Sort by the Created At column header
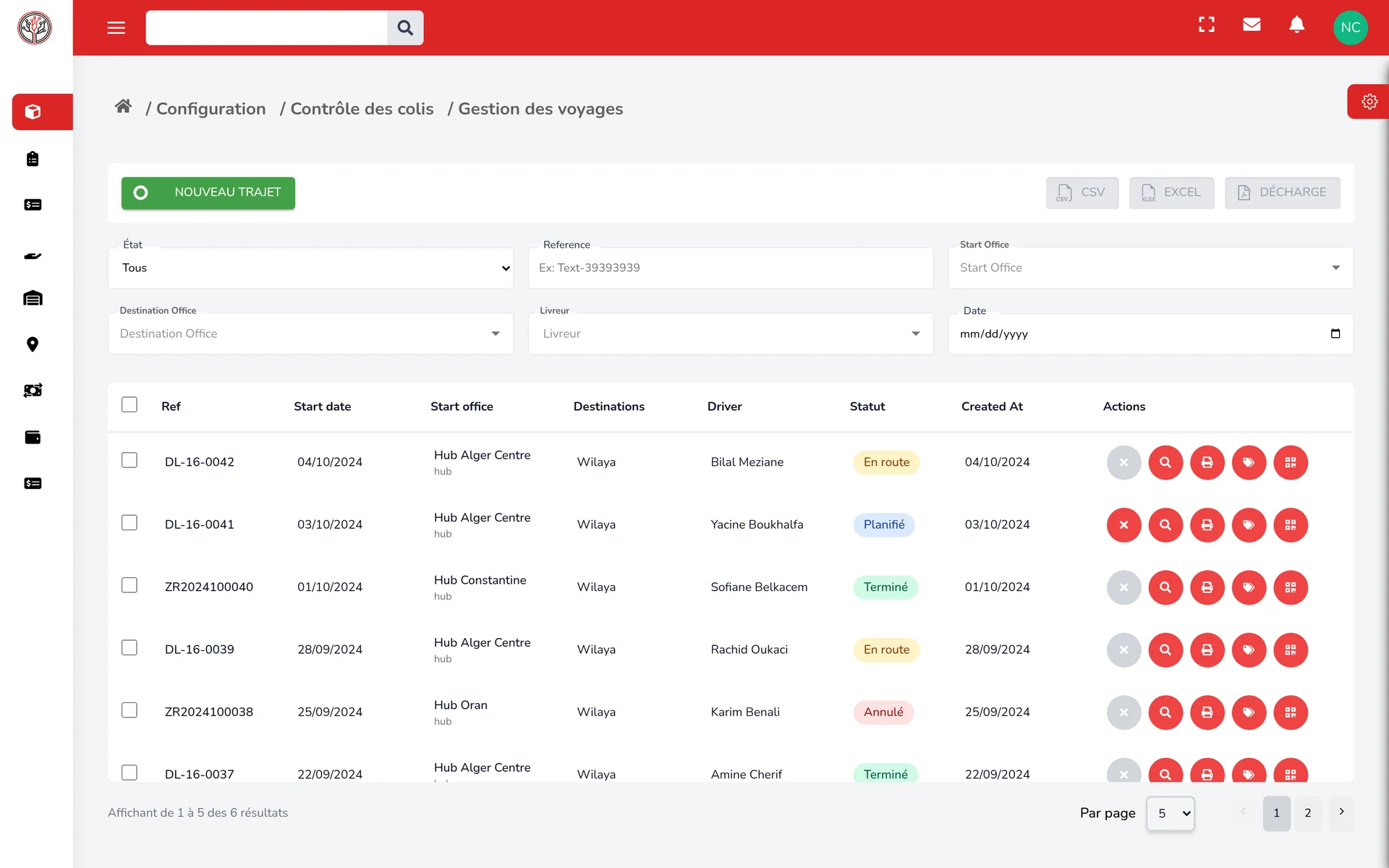This screenshot has width=1389, height=868. coord(992,407)
